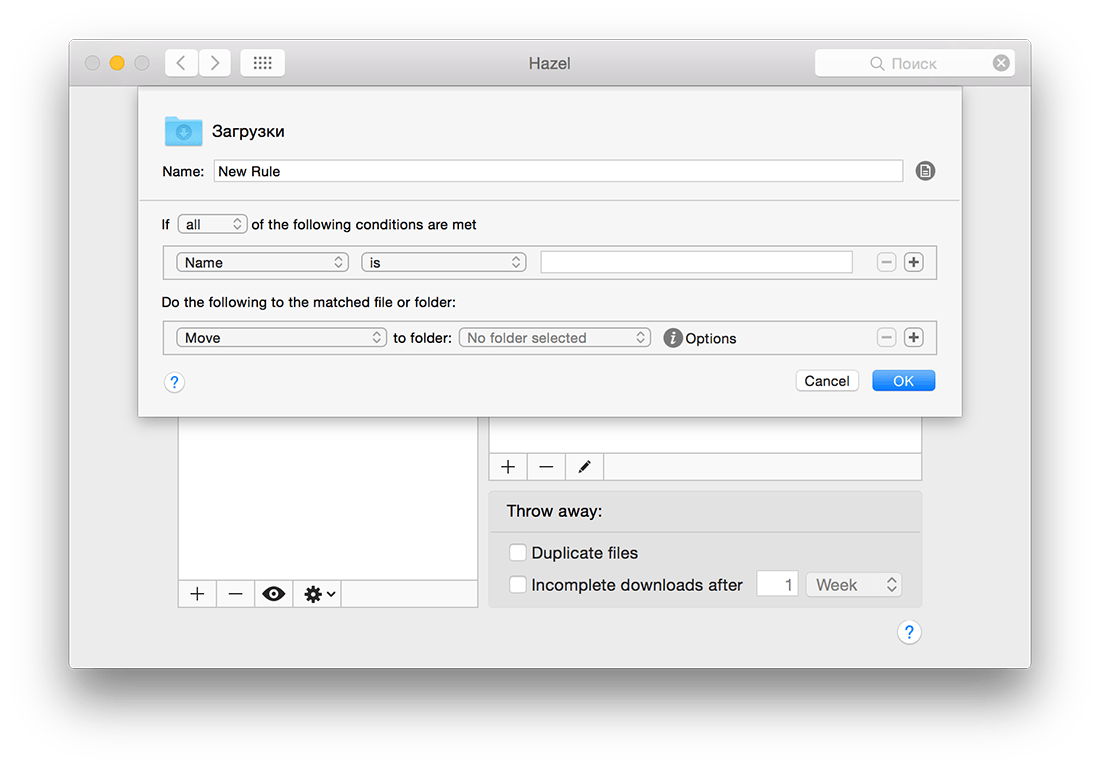Open Hazel help at bottom right
The height and width of the screenshot is (767, 1100).
[909, 632]
